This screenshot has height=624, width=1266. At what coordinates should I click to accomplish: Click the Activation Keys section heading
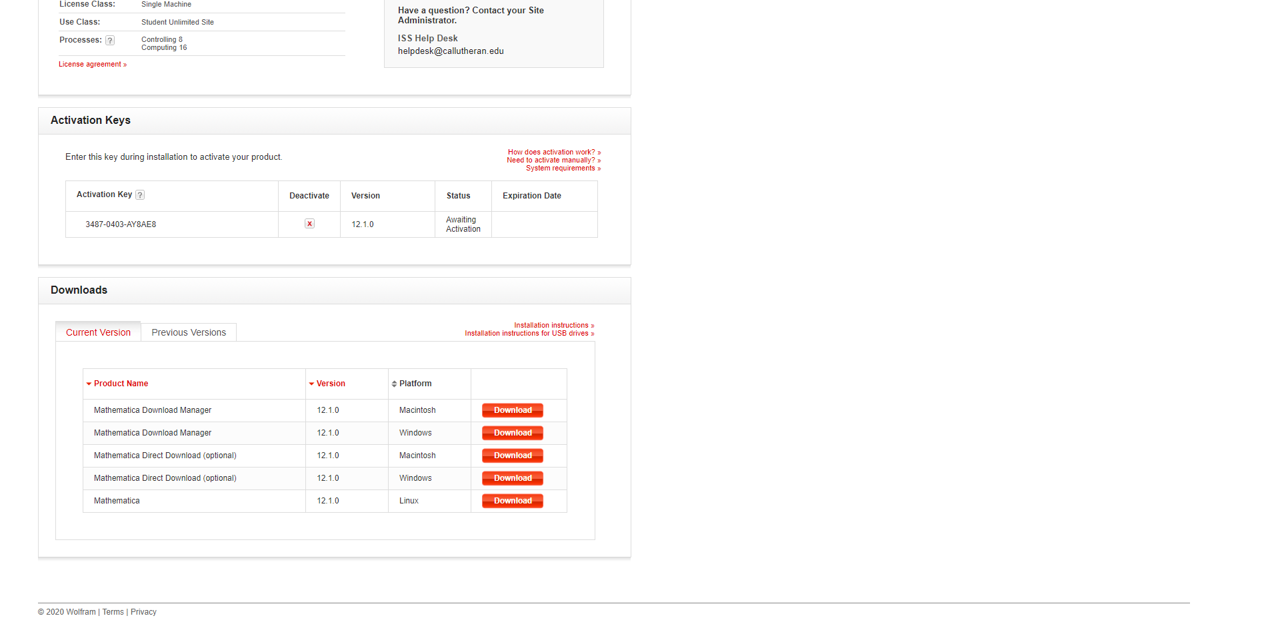pos(90,120)
